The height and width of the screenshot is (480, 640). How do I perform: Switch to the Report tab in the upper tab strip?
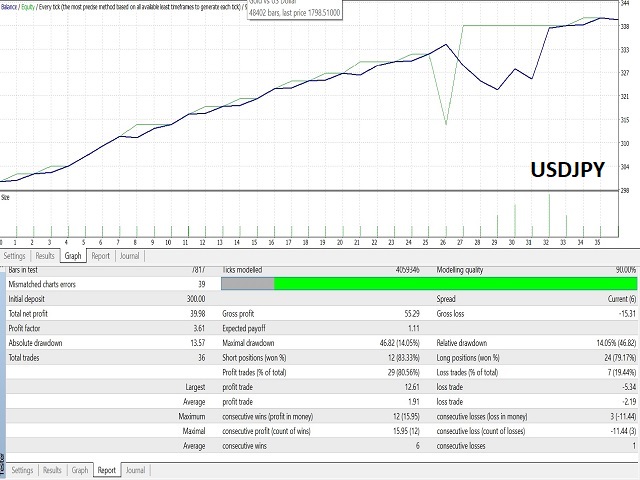point(100,256)
